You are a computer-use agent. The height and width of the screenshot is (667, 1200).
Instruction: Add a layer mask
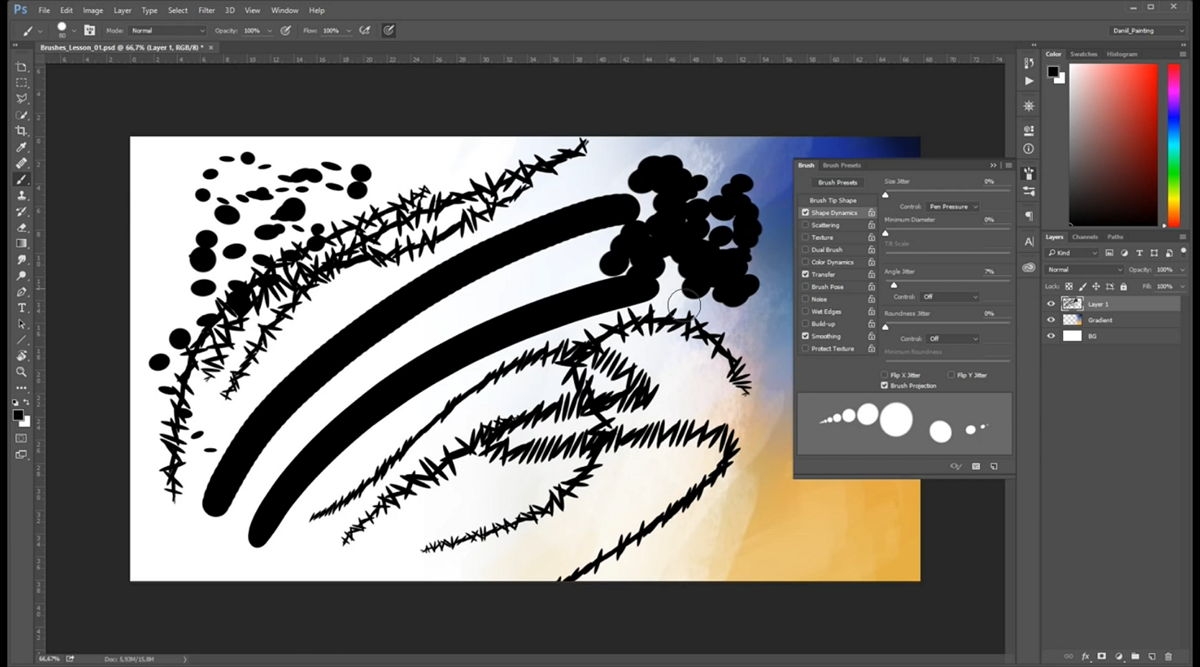click(x=1102, y=655)
